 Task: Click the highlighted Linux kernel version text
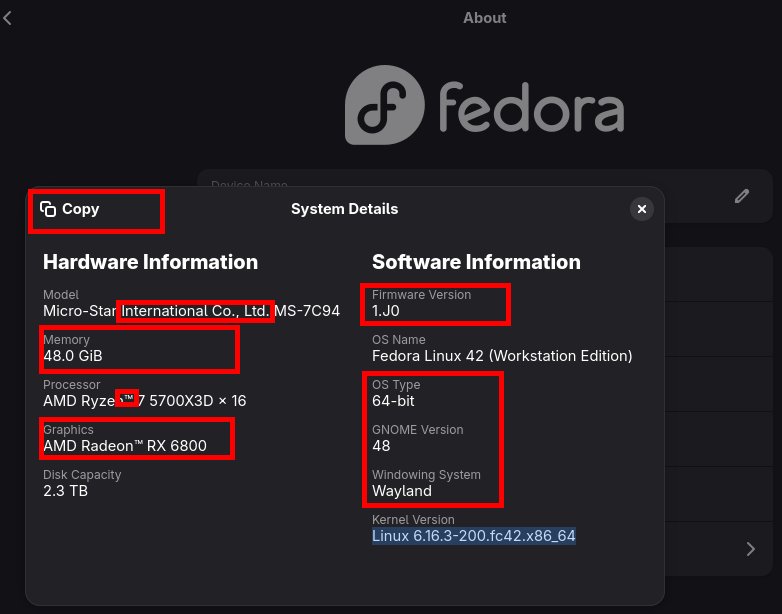473,536
